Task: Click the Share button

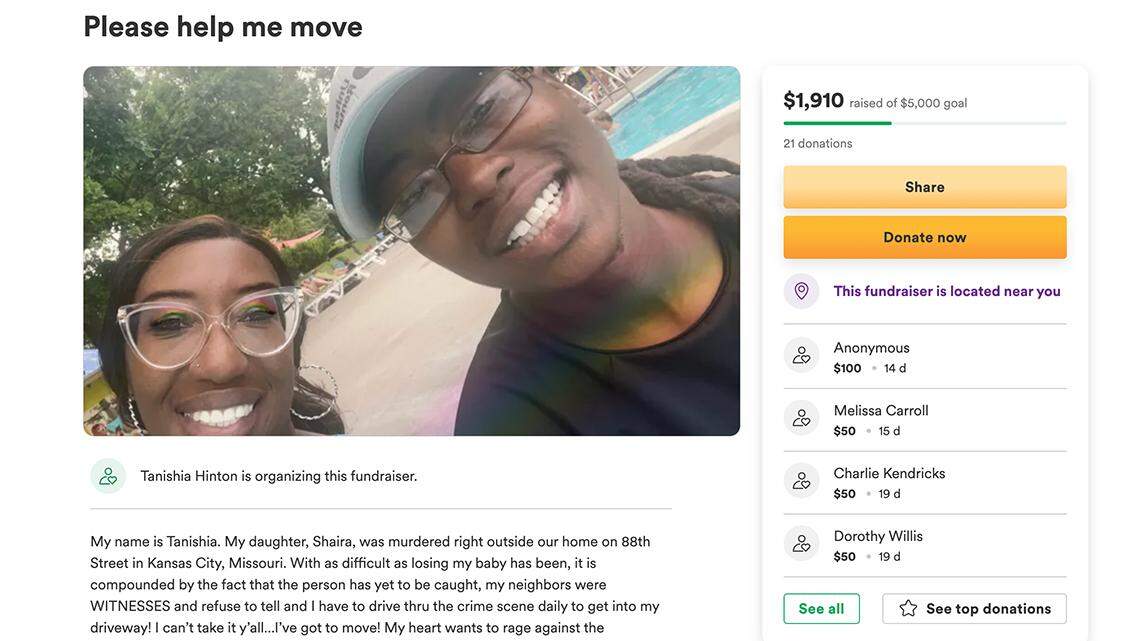Action: point(925,187)
